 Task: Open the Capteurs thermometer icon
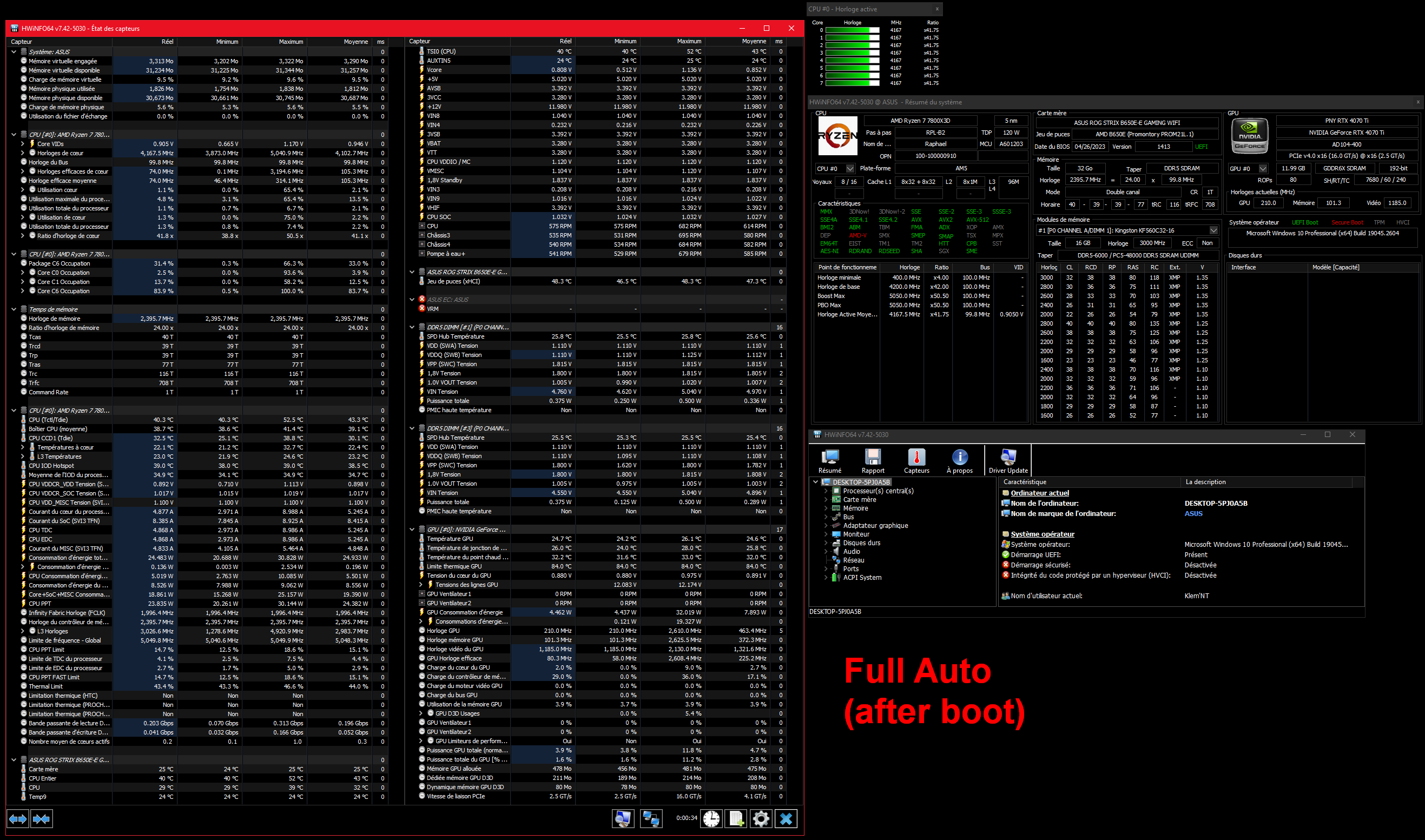916,461
